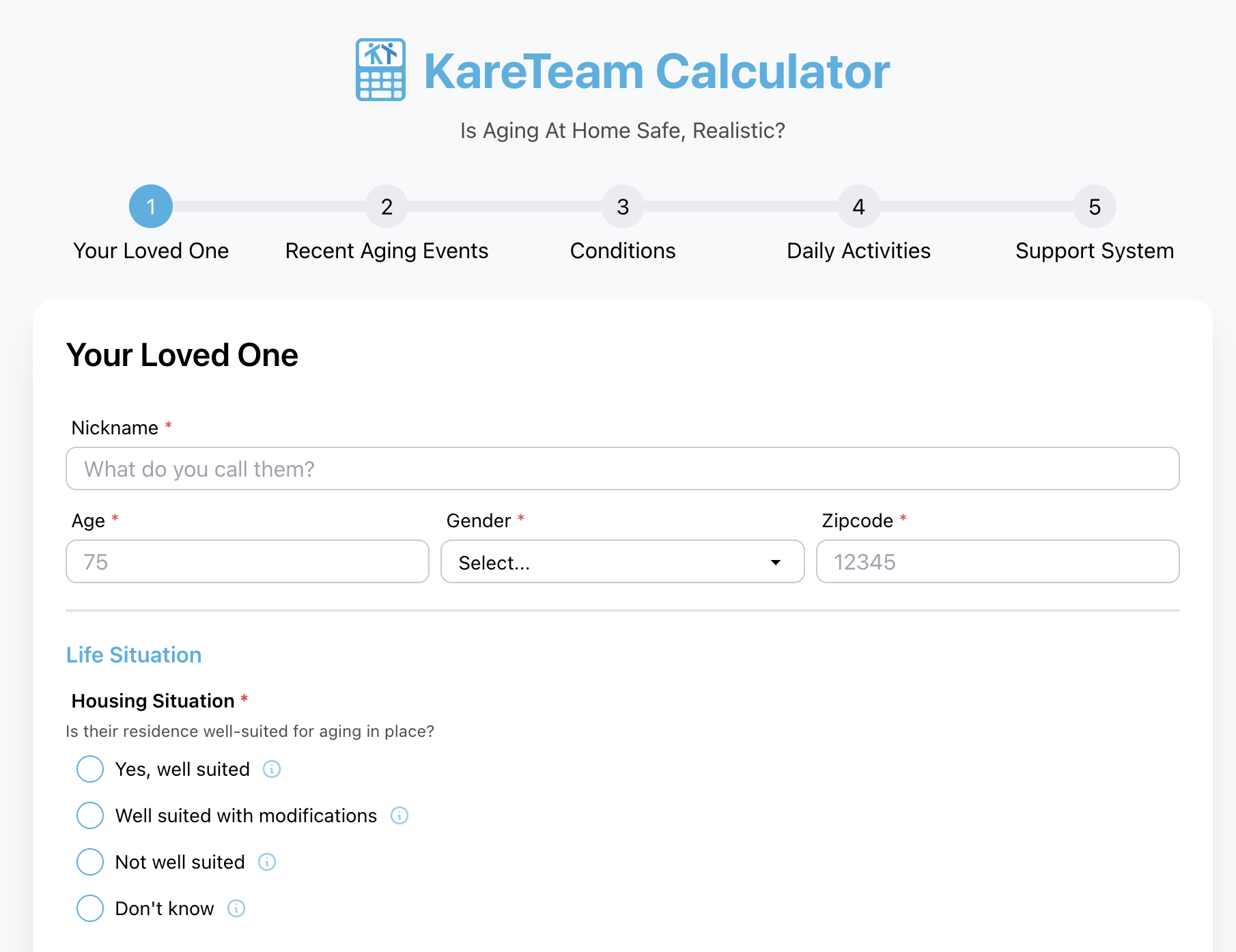Viewport: 1236px width, 952px height.
Task: Go to step 5 Support System
Action: (x=1095, y=206)
